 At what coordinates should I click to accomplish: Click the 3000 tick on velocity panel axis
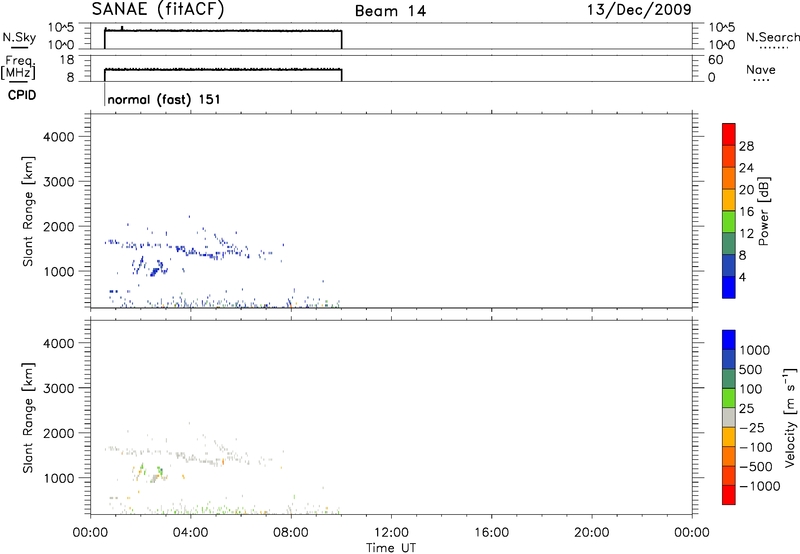[x=59, y=389]
